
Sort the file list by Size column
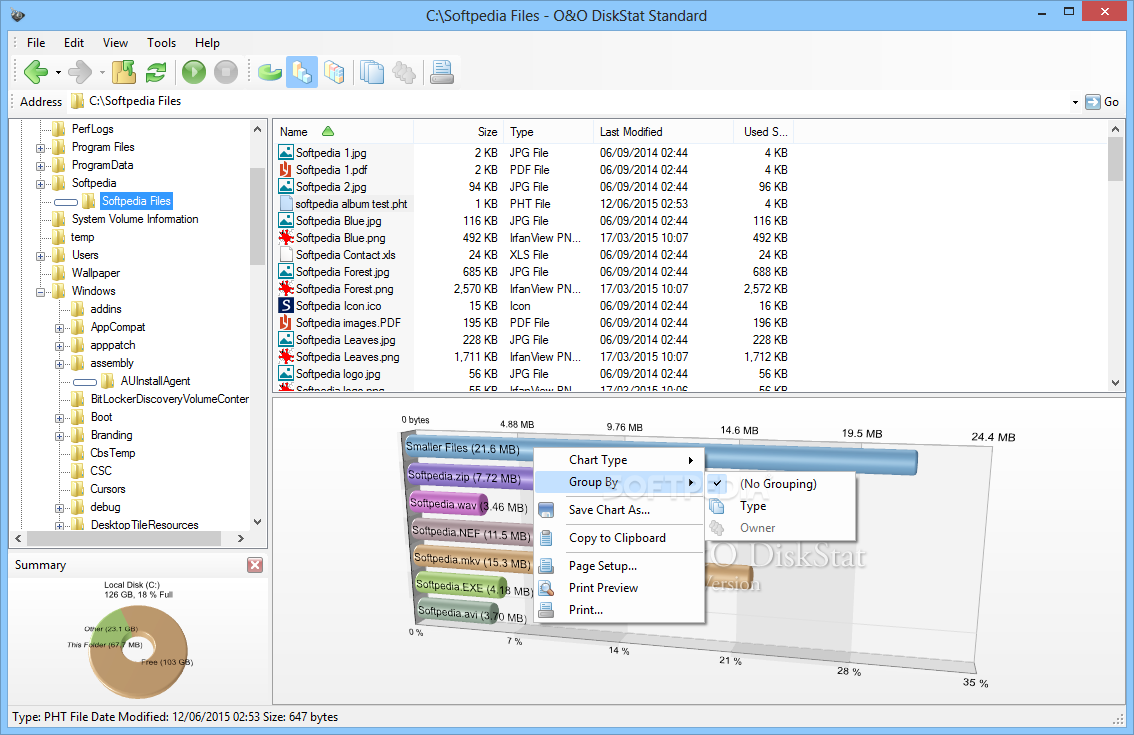click(458, 132)
